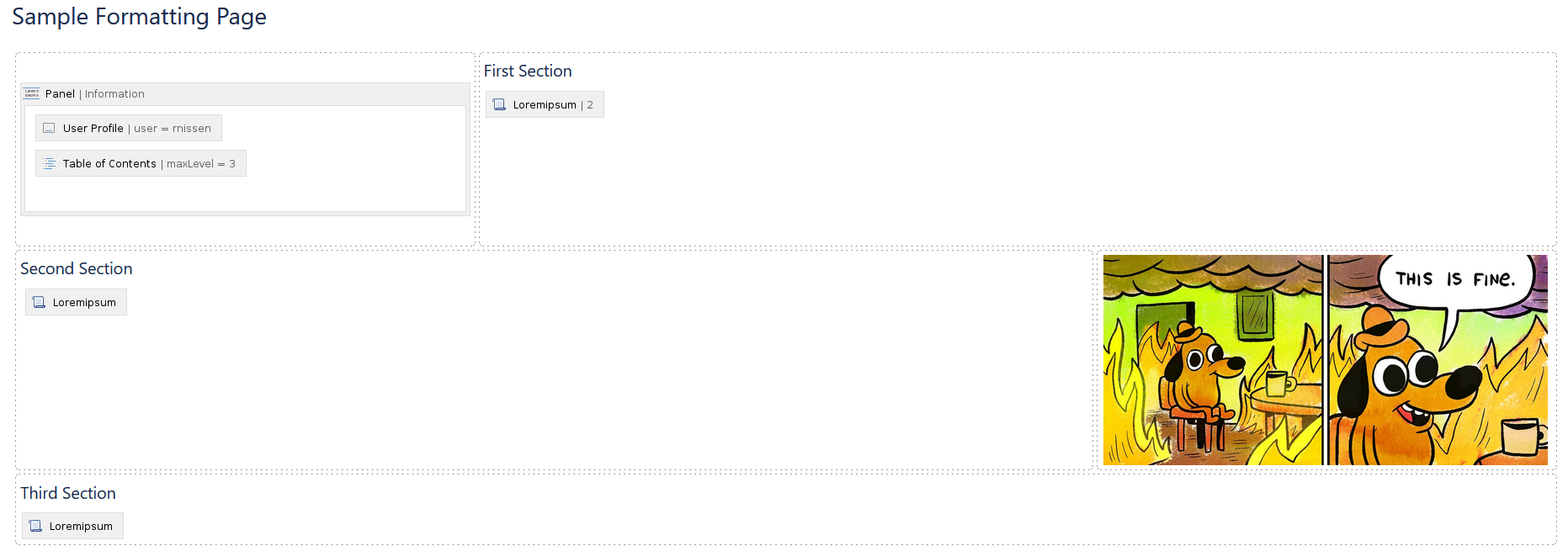The height and width of the screenshot is (551, 1568).
Task: Select the Panel macro's Lorem ipsum icon
Action: [30, 93]
